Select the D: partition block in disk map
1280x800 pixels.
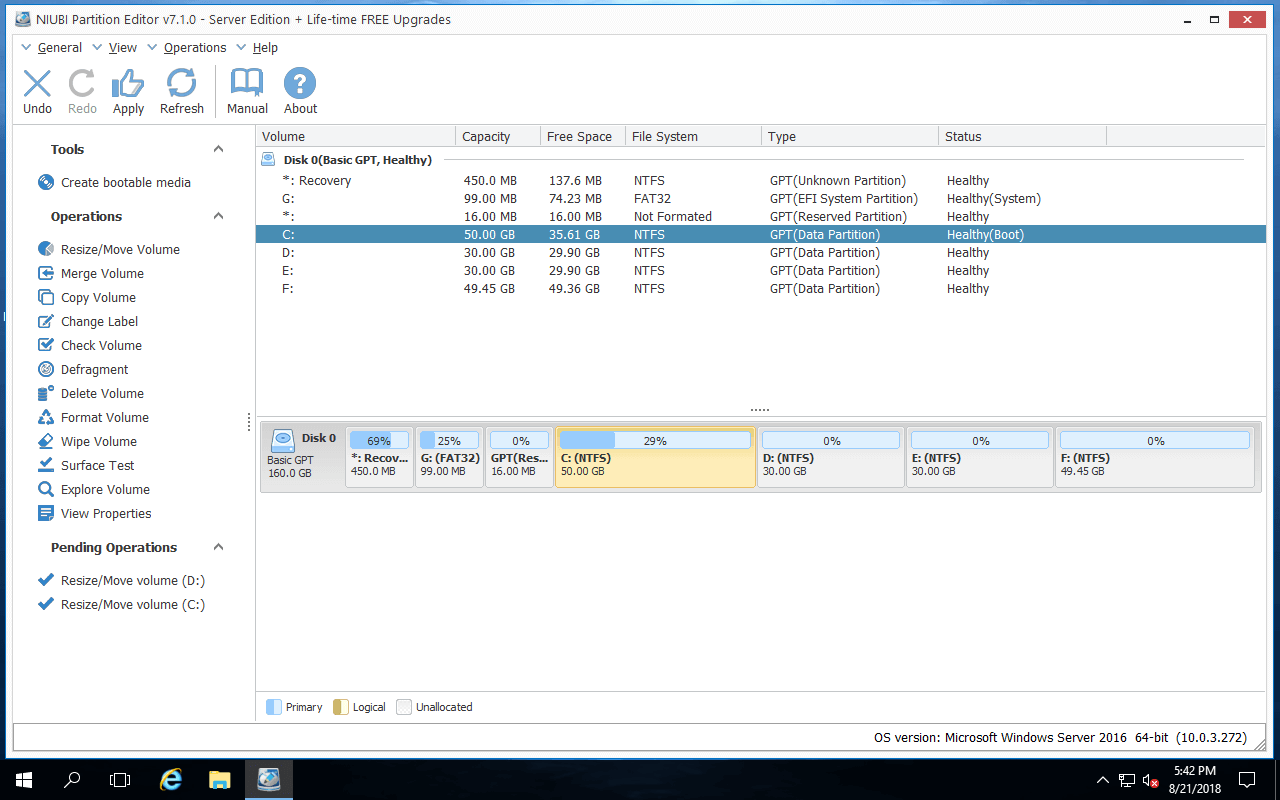[830, 458]
